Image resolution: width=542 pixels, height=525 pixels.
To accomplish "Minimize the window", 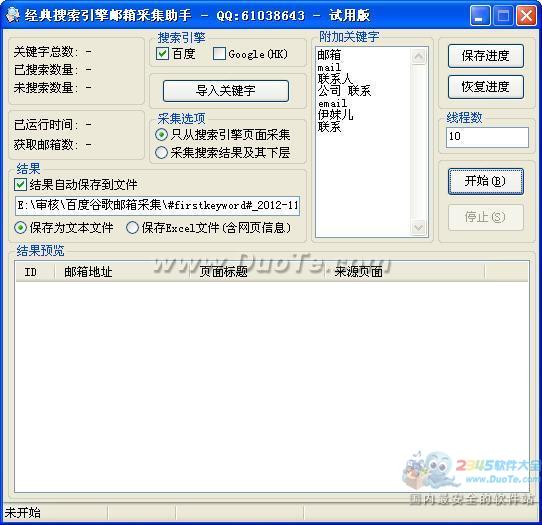I will [x=480, y=16].
